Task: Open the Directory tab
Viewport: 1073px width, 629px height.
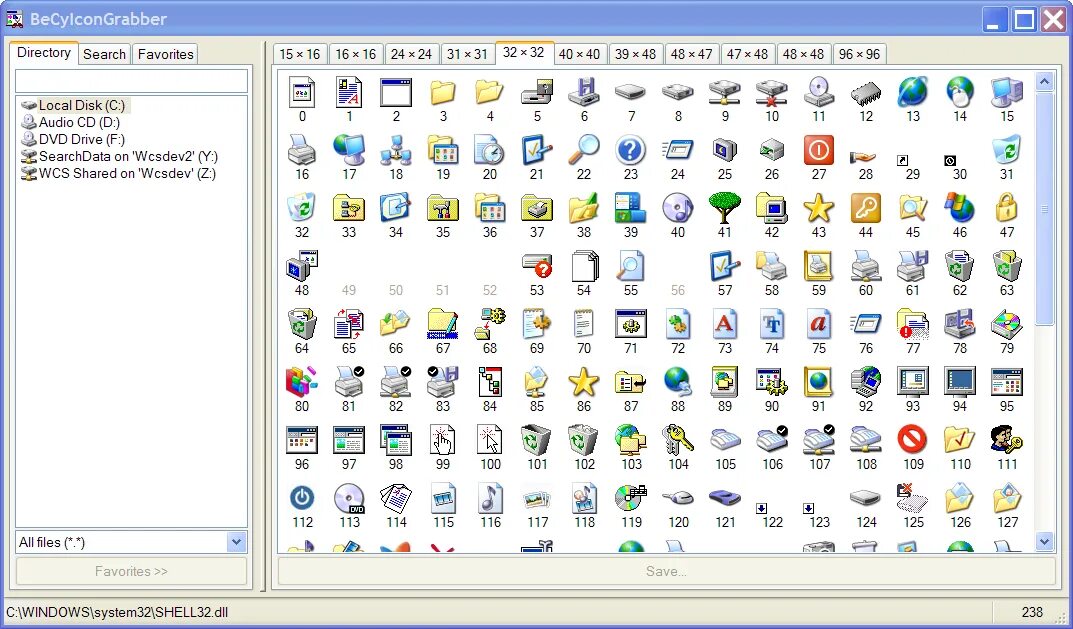Action: [x=44, y=53]
